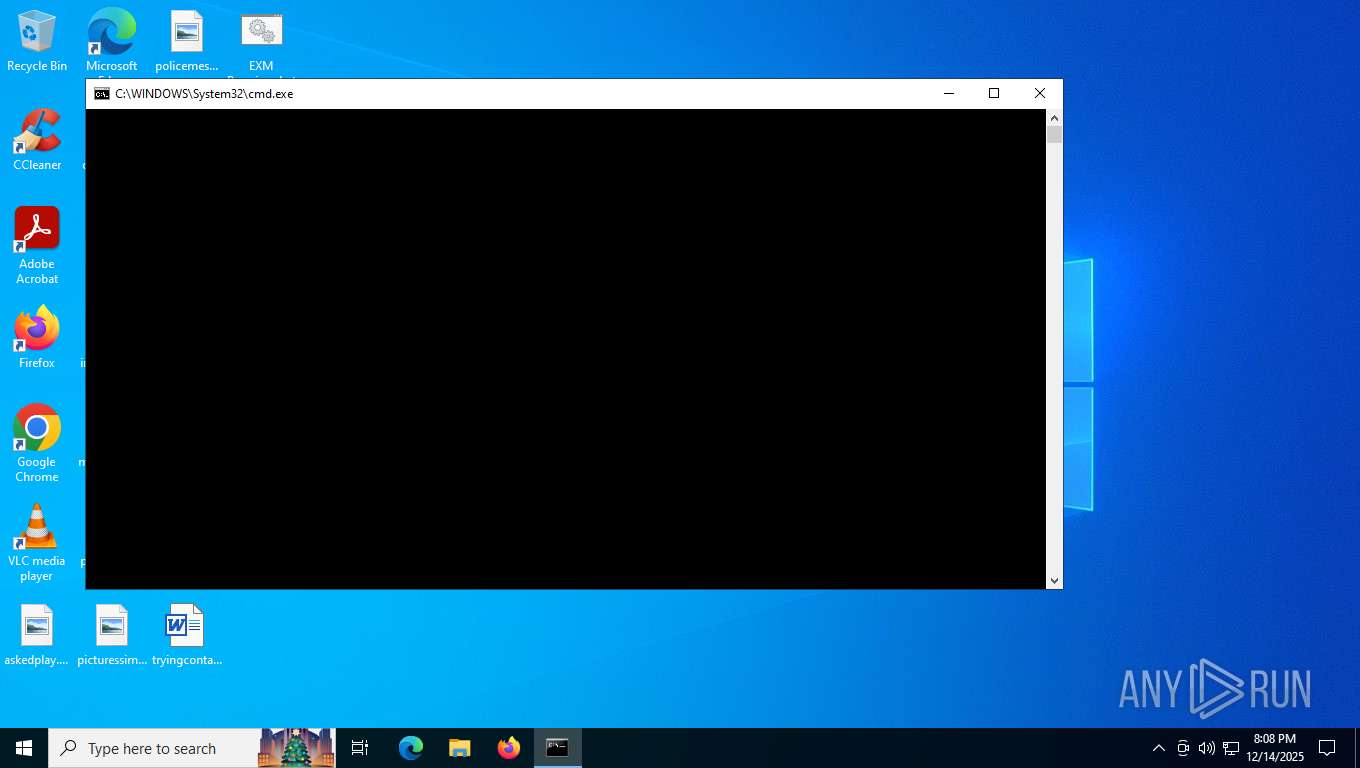Open Adobe Acrobat desktop shortcut

click(x=37, y=246)
